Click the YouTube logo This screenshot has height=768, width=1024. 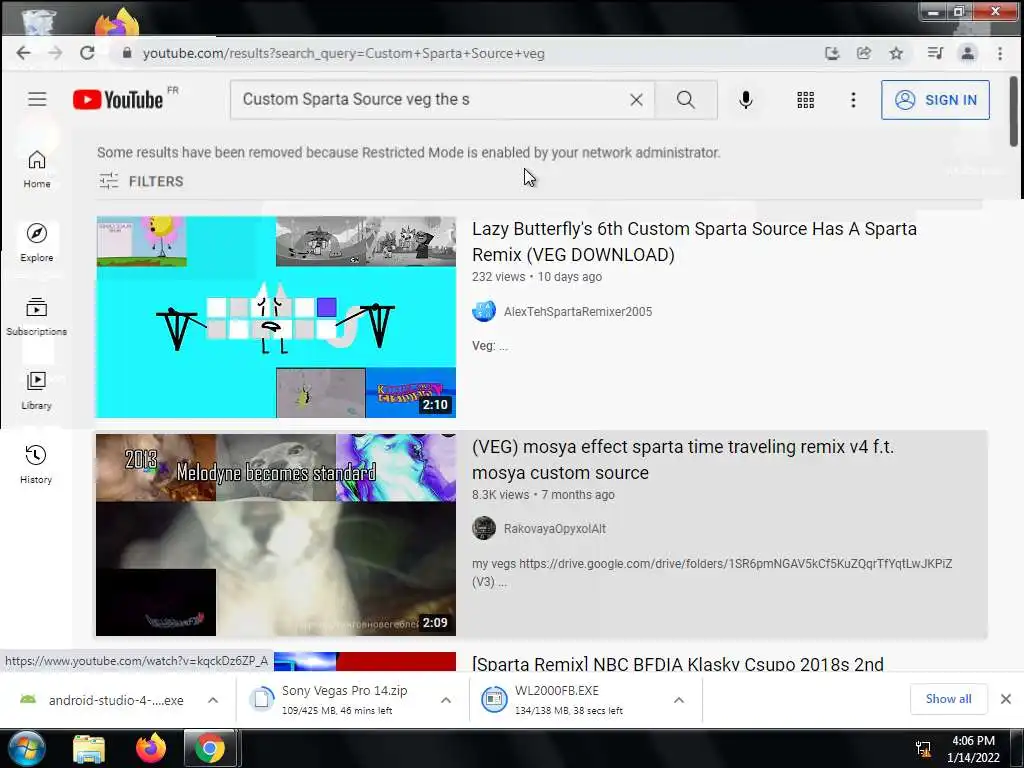(x=118, y=100)
